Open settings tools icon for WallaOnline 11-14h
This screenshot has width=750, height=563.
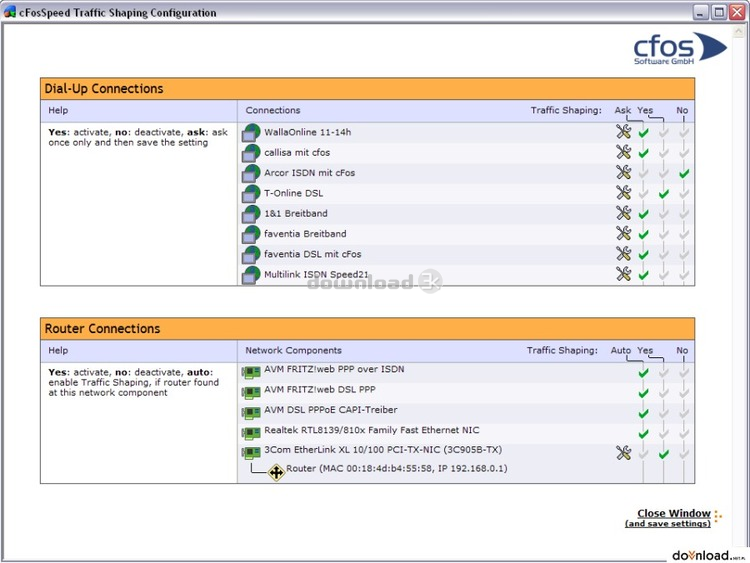coord(623,132)
